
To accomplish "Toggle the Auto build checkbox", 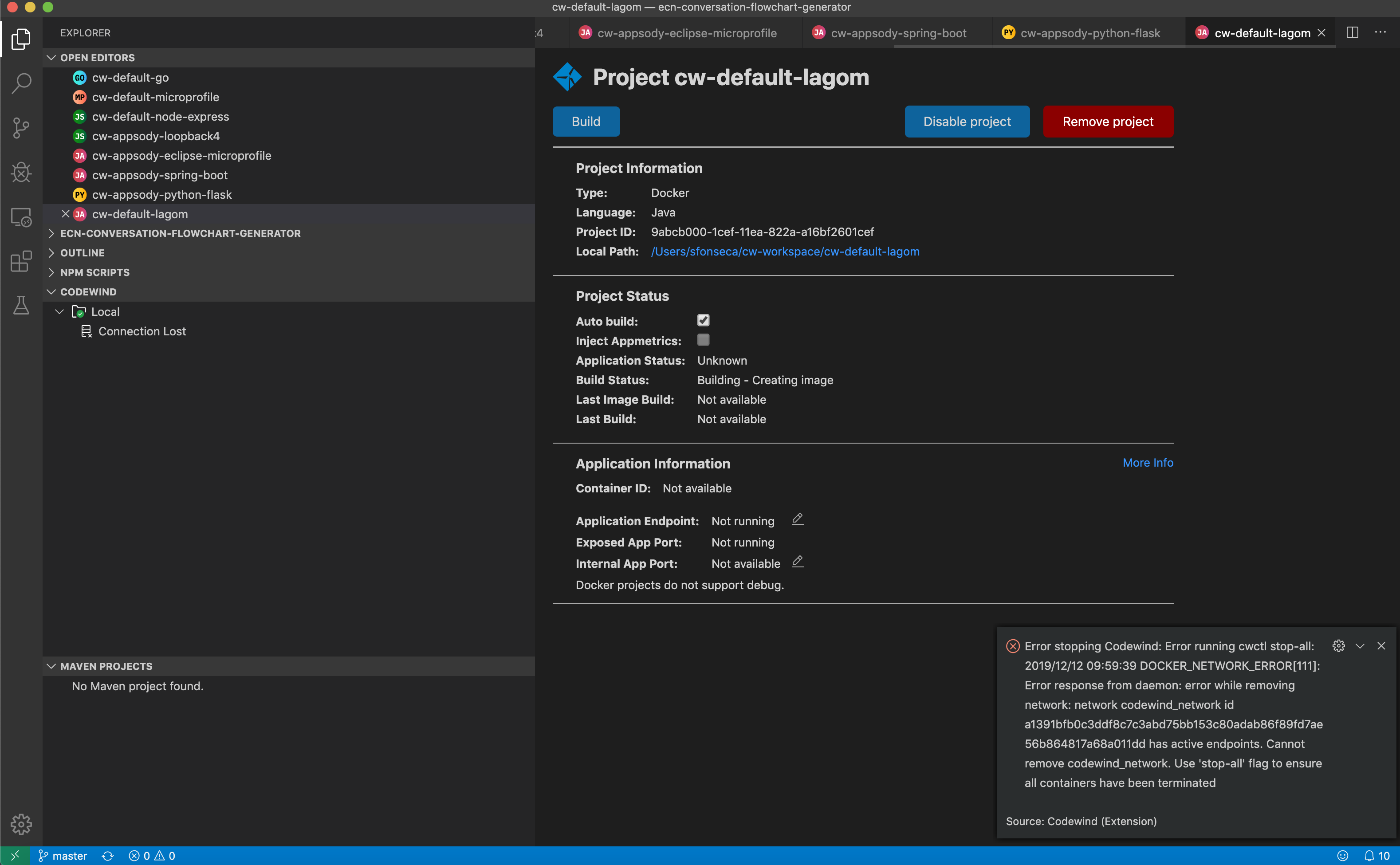I will [703, 320].
